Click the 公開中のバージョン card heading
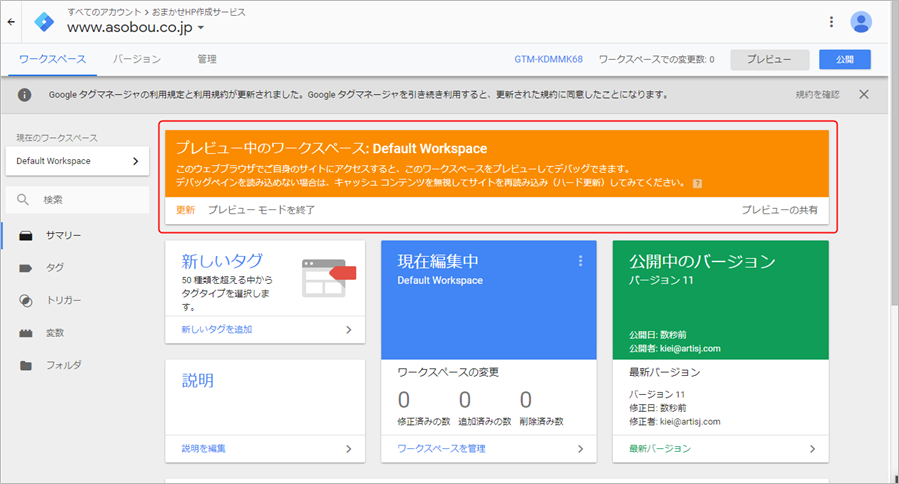The width and height of the screenshot is (899, 484). pyautogui.click(x=702, y=261)
